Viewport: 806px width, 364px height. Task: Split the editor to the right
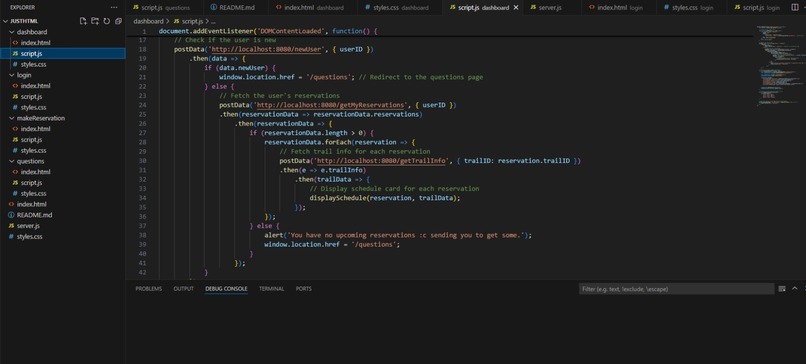coord(795,8)
